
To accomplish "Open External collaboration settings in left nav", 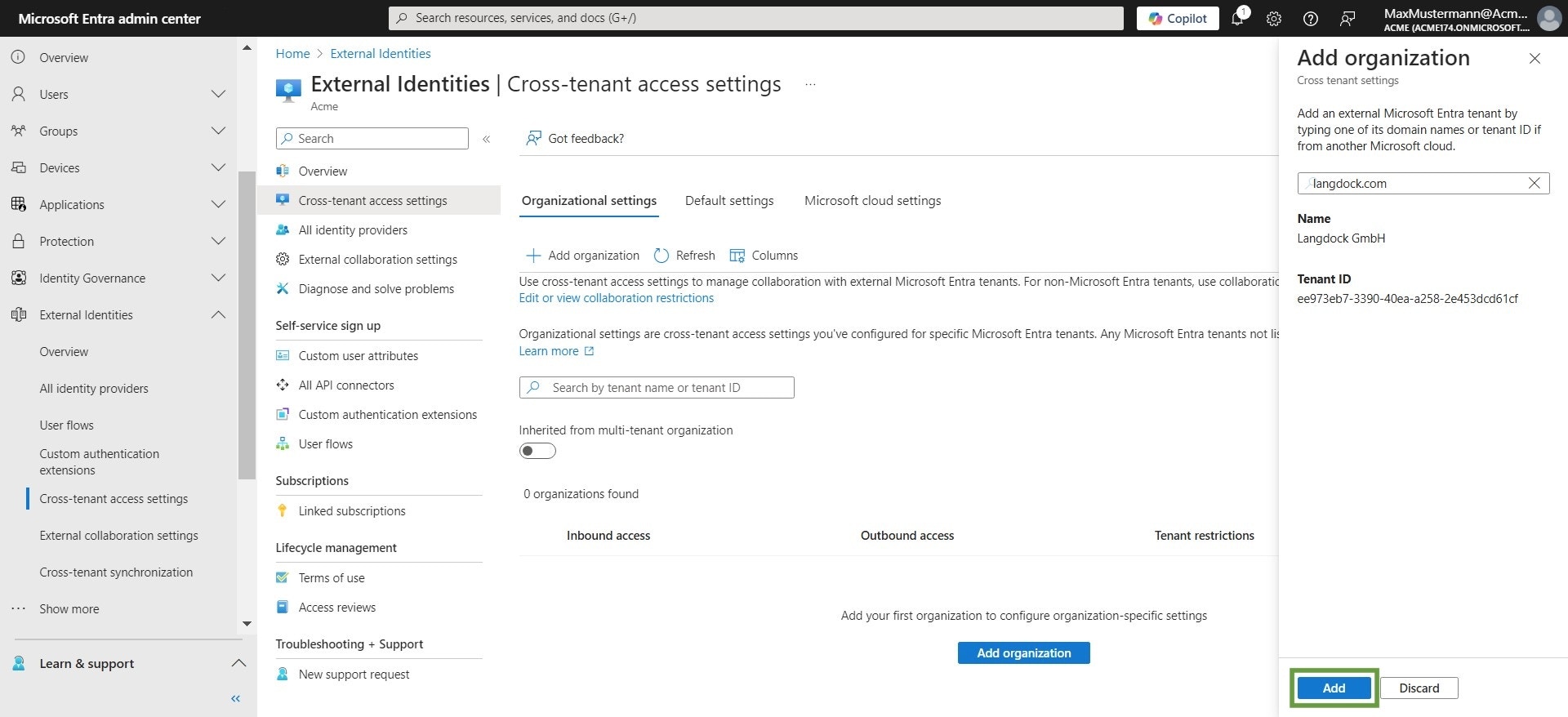I will click(118, 535).
